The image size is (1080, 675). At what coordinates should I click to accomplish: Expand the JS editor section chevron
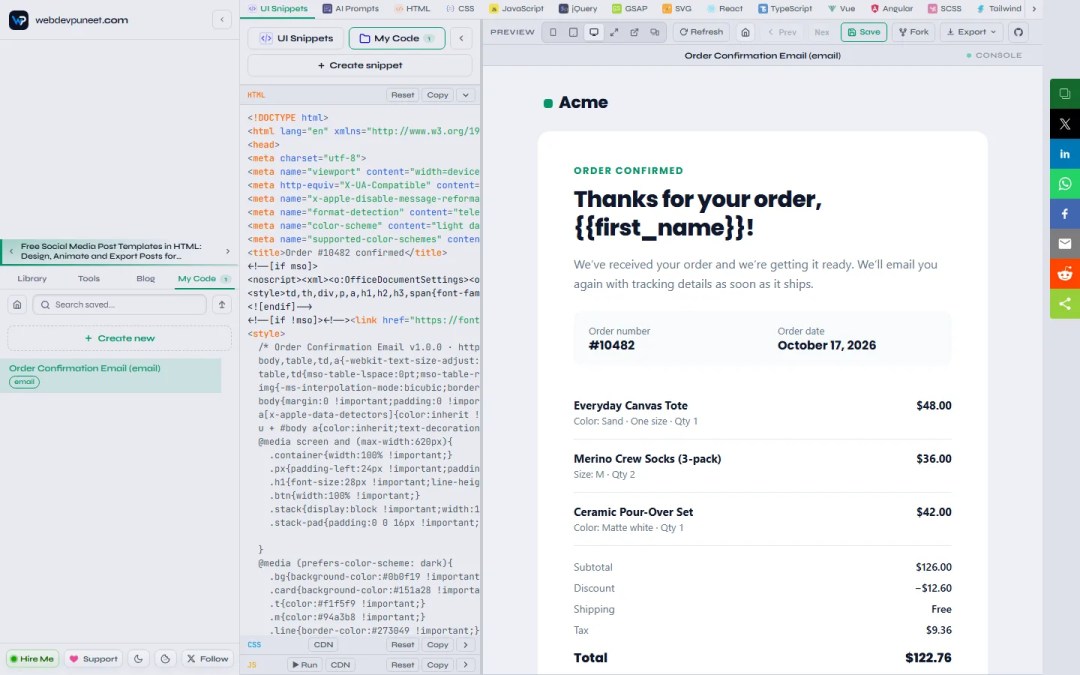click(x=466, y=665)
